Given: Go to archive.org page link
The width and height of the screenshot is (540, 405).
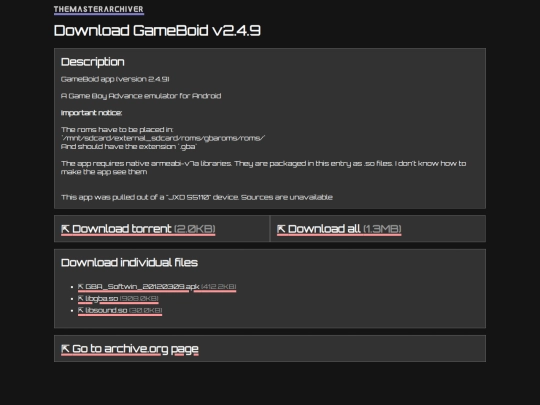Looking at the screenshot, I should [129, 349].
